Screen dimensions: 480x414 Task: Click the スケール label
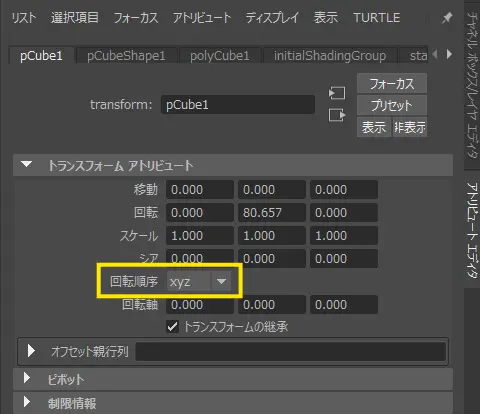pos(139,236)
